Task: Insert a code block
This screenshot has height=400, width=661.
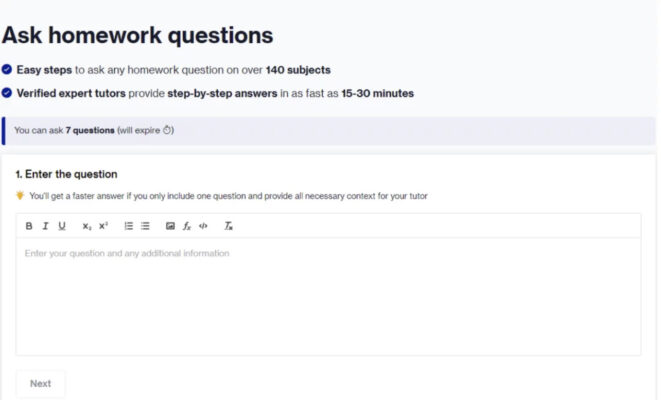Action: pyautogui.click(x=203, y=226)
